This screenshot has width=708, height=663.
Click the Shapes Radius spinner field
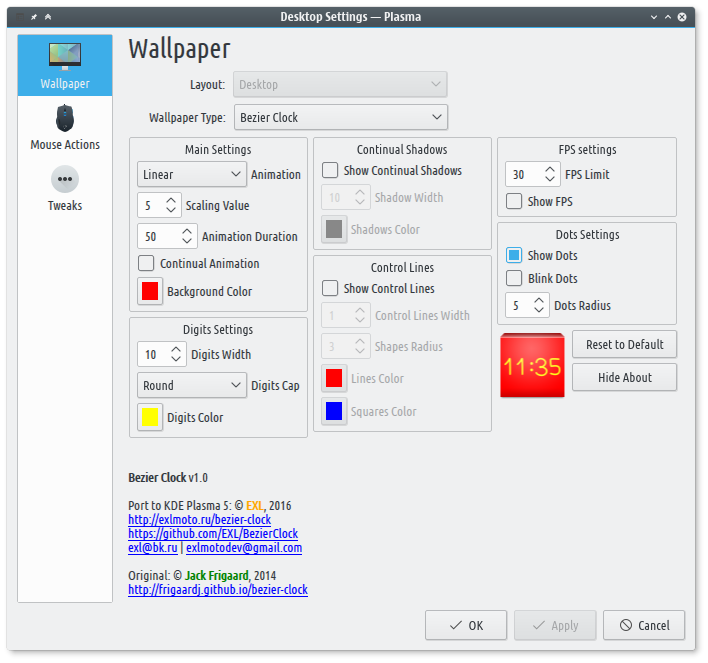pos(346,346)
